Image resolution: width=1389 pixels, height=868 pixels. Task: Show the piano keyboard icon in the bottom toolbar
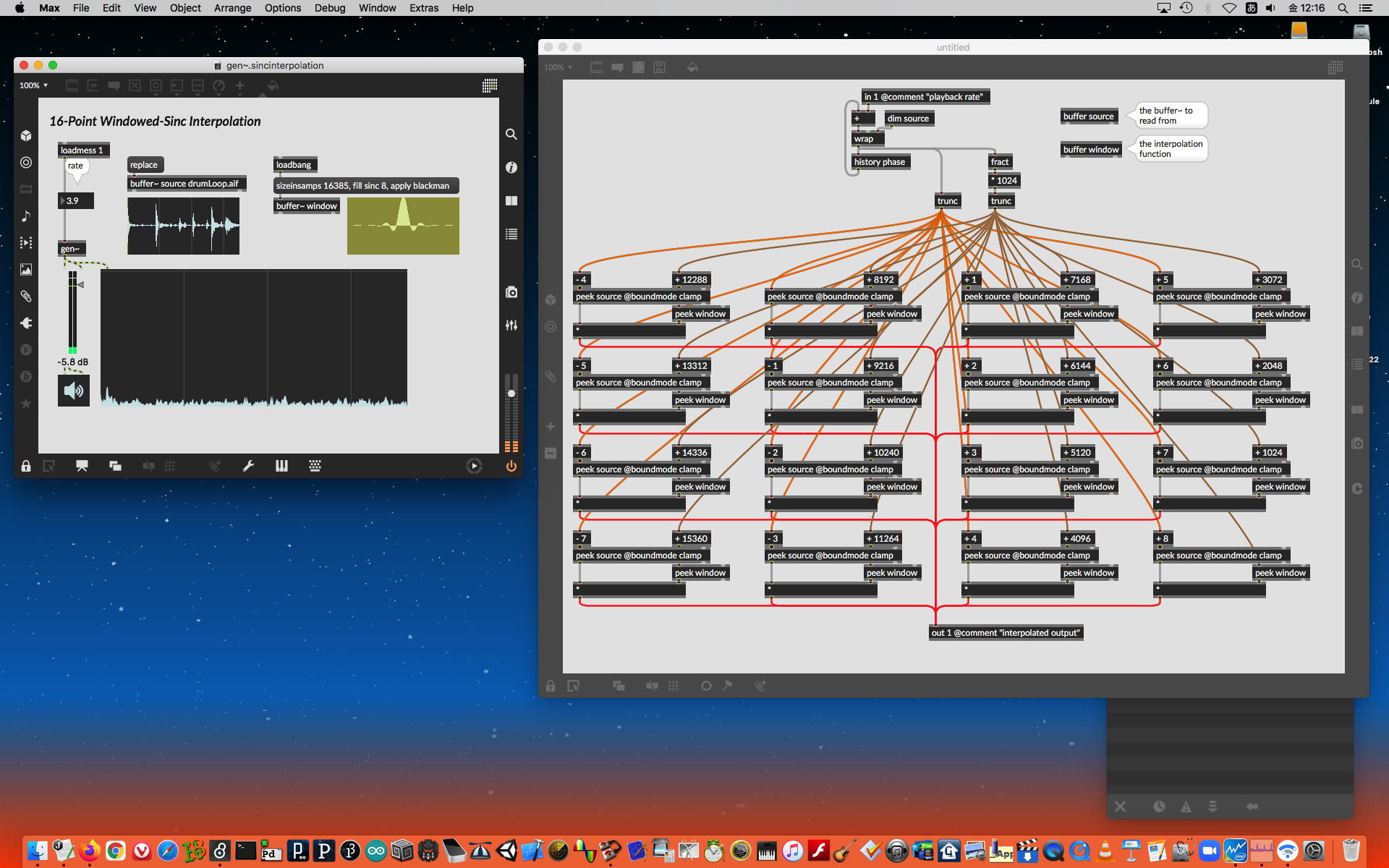(x=281, y=466)
